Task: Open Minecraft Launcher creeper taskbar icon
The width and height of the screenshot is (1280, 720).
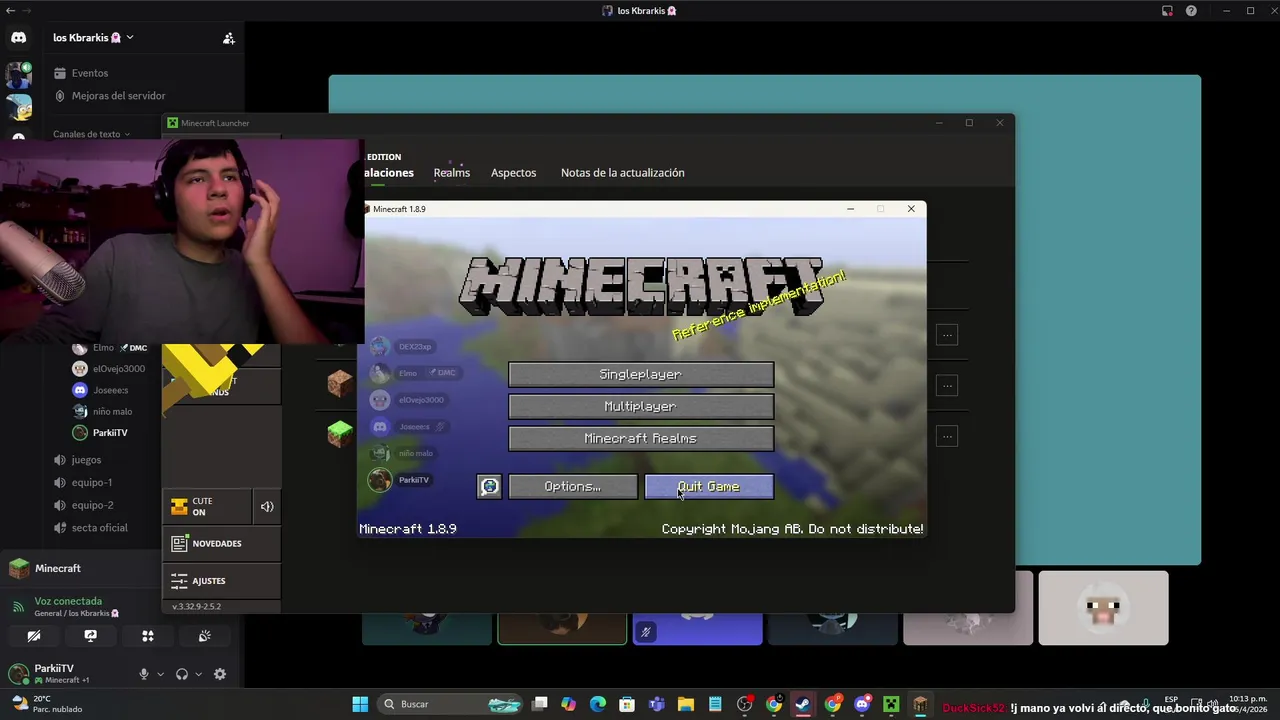Action: [891, 704]
